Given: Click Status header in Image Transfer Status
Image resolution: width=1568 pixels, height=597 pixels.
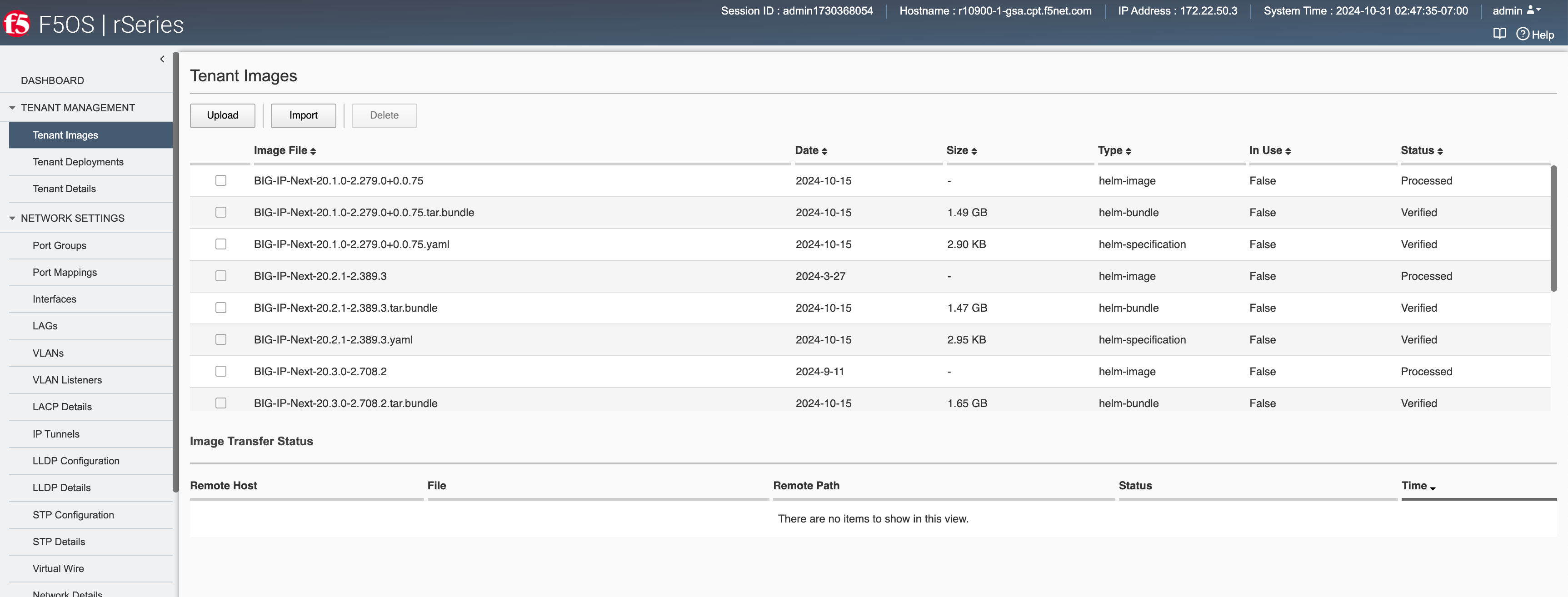Looking at the screenshot, I should click(x=1135, y=486).
